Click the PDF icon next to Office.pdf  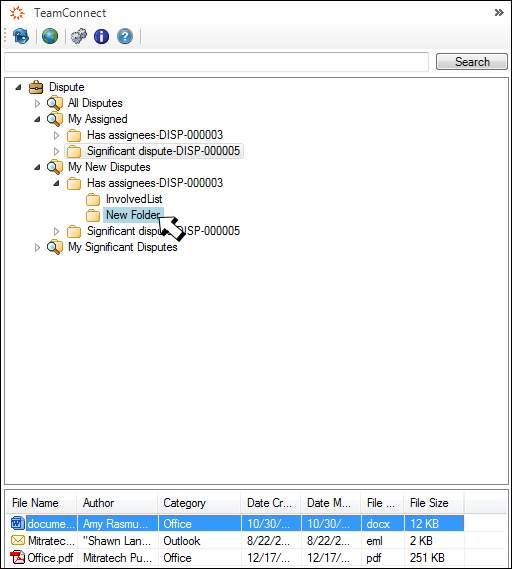(x=17, y=557)
